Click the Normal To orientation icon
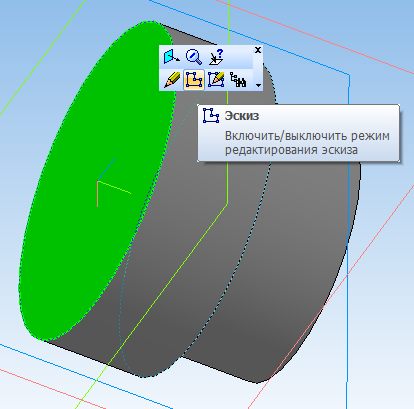The width and height of the screenshot is (414, 409). point(171,57)
